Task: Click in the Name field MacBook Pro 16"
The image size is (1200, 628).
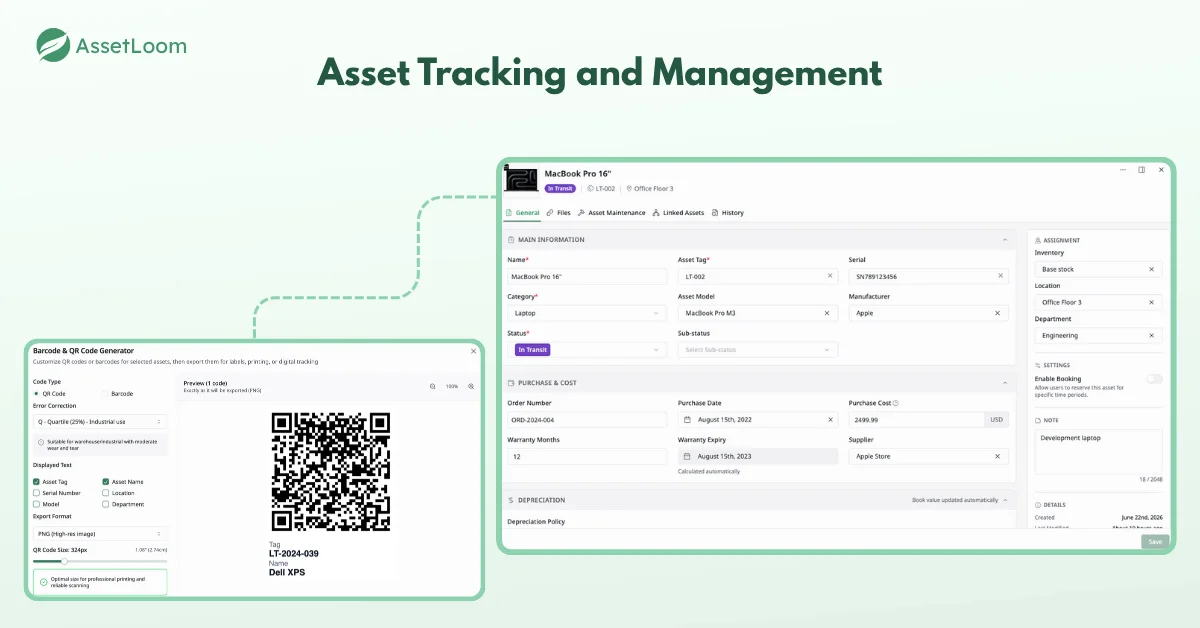Action: pyautogui.click(x=587, y=276)
